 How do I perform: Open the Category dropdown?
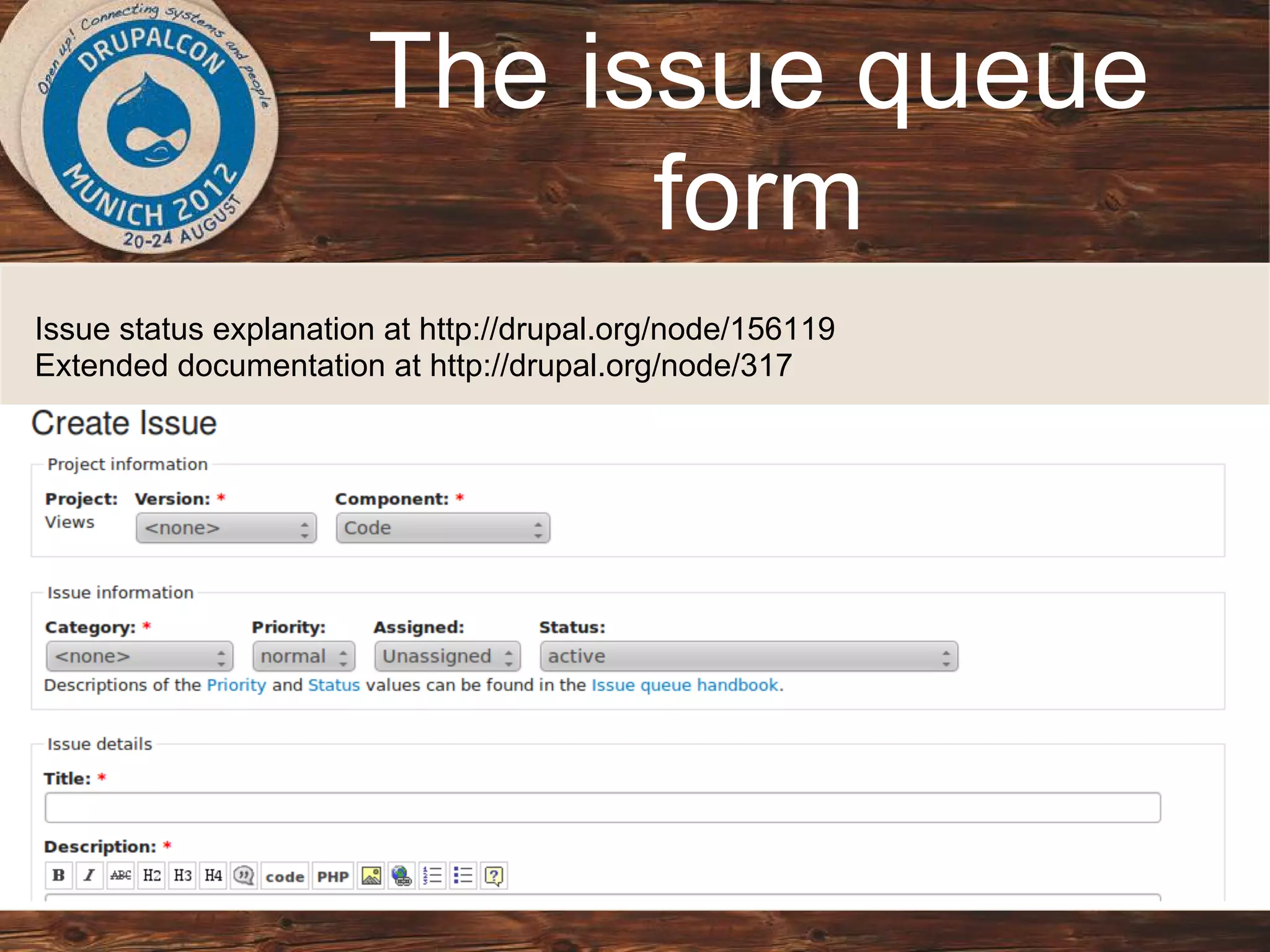click(x=140, y=656)
